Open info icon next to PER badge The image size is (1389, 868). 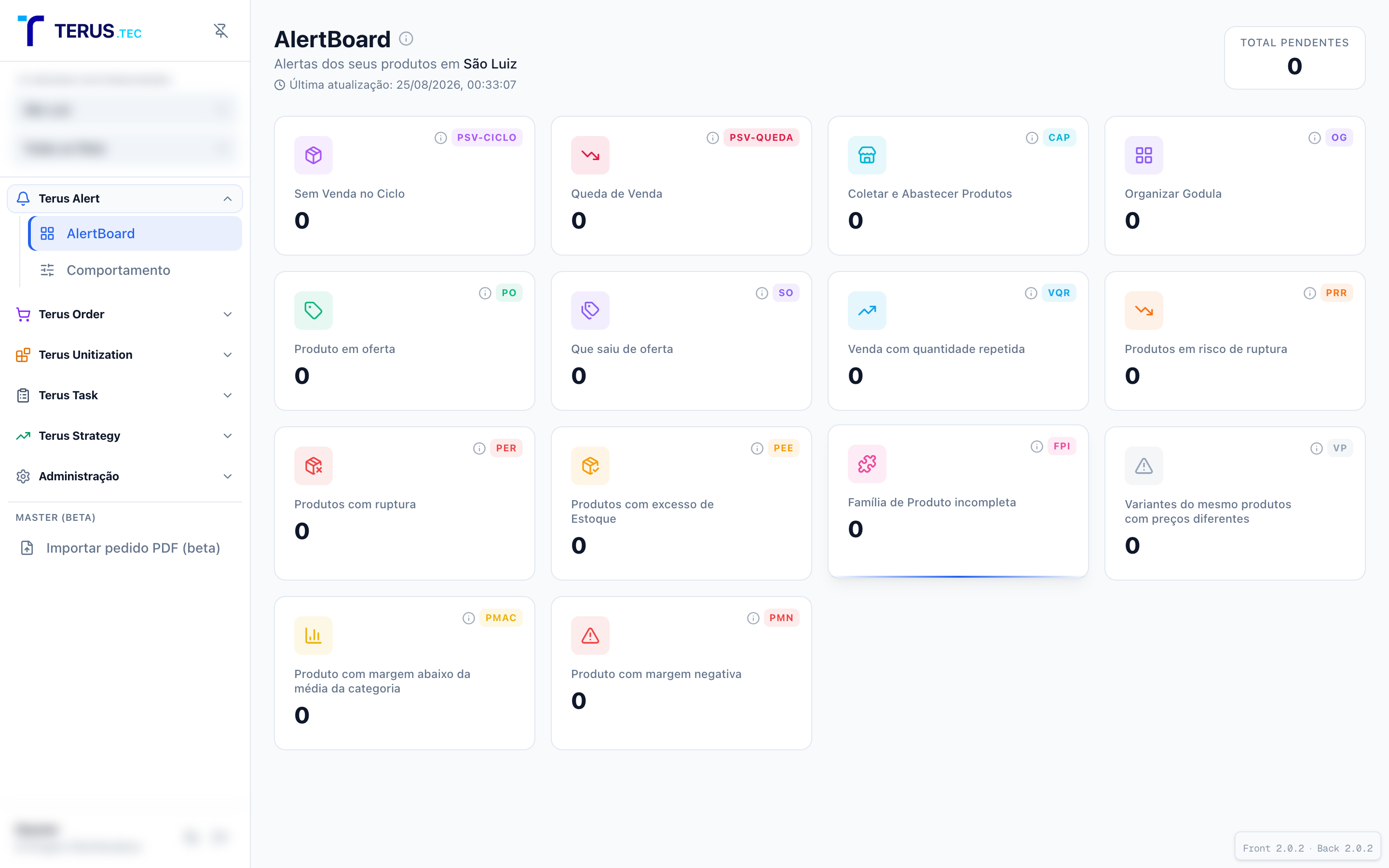click(x=479, y=448)
